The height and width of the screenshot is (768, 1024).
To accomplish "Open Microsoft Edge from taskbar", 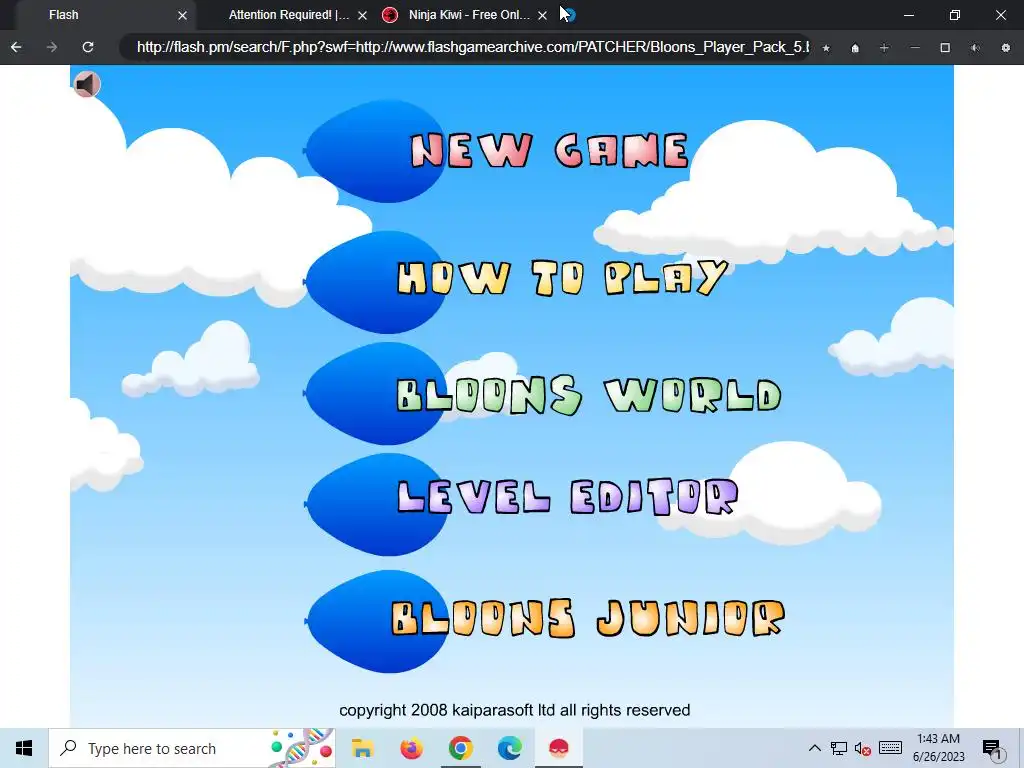I will 509,748.
